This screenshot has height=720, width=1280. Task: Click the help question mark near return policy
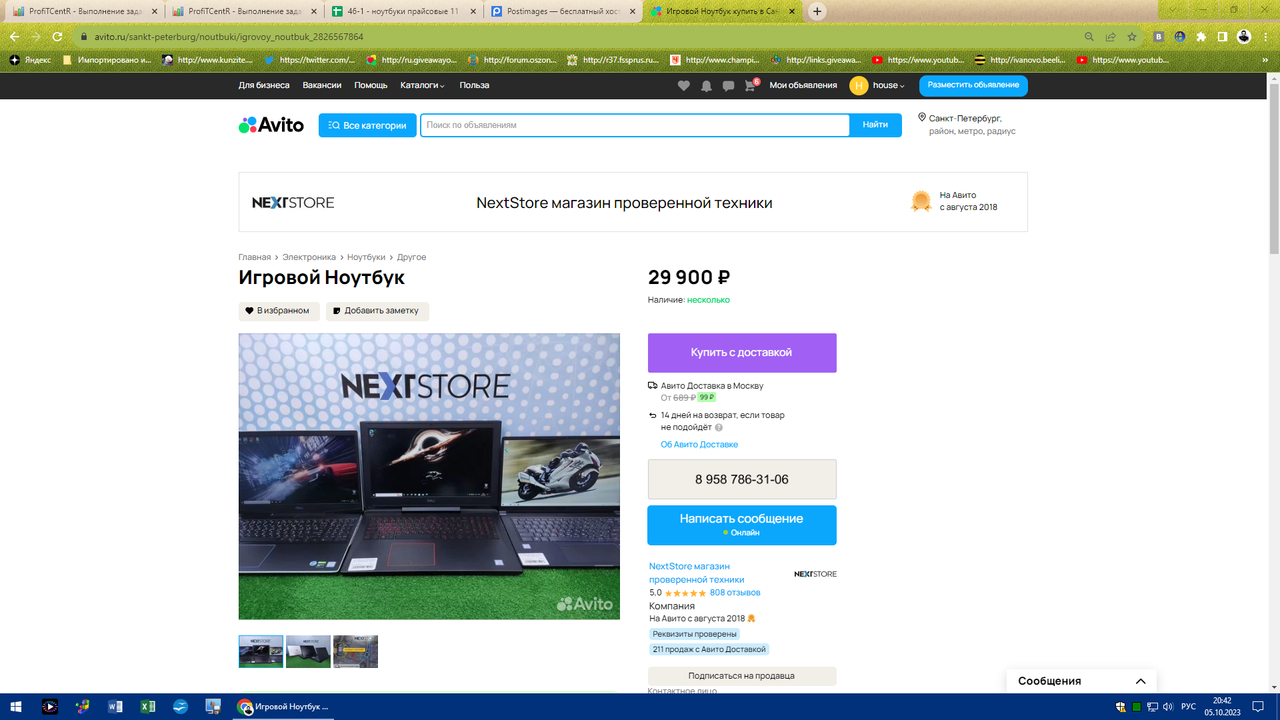(x=719, y=428)
